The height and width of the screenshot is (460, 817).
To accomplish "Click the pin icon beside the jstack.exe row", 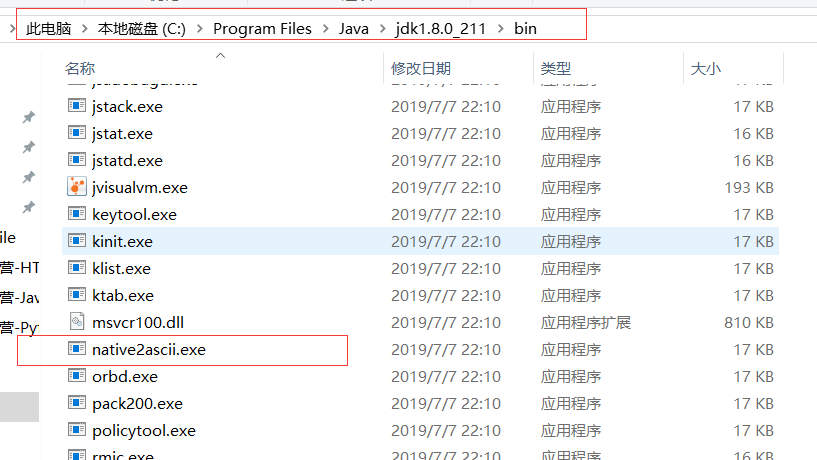I will tap(29, 117).
